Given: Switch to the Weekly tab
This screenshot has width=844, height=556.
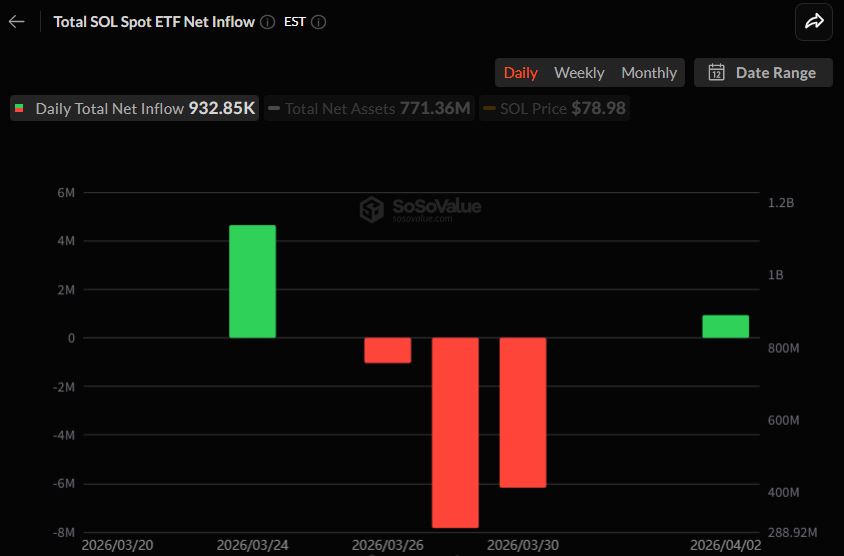Looking at the screenshot, I should (579, 72).
